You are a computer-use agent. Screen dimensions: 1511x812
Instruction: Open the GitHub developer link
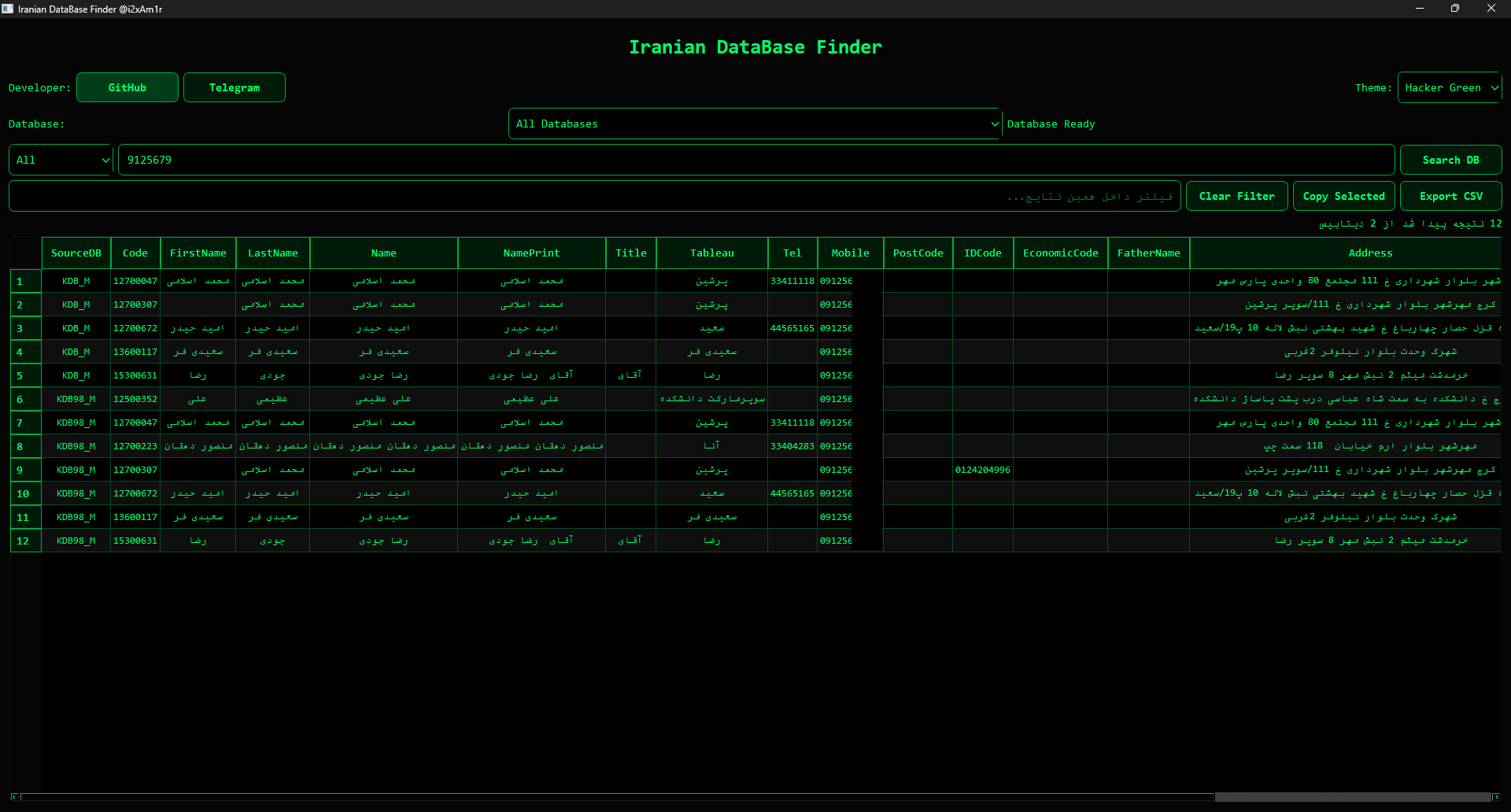click(127, 87)
